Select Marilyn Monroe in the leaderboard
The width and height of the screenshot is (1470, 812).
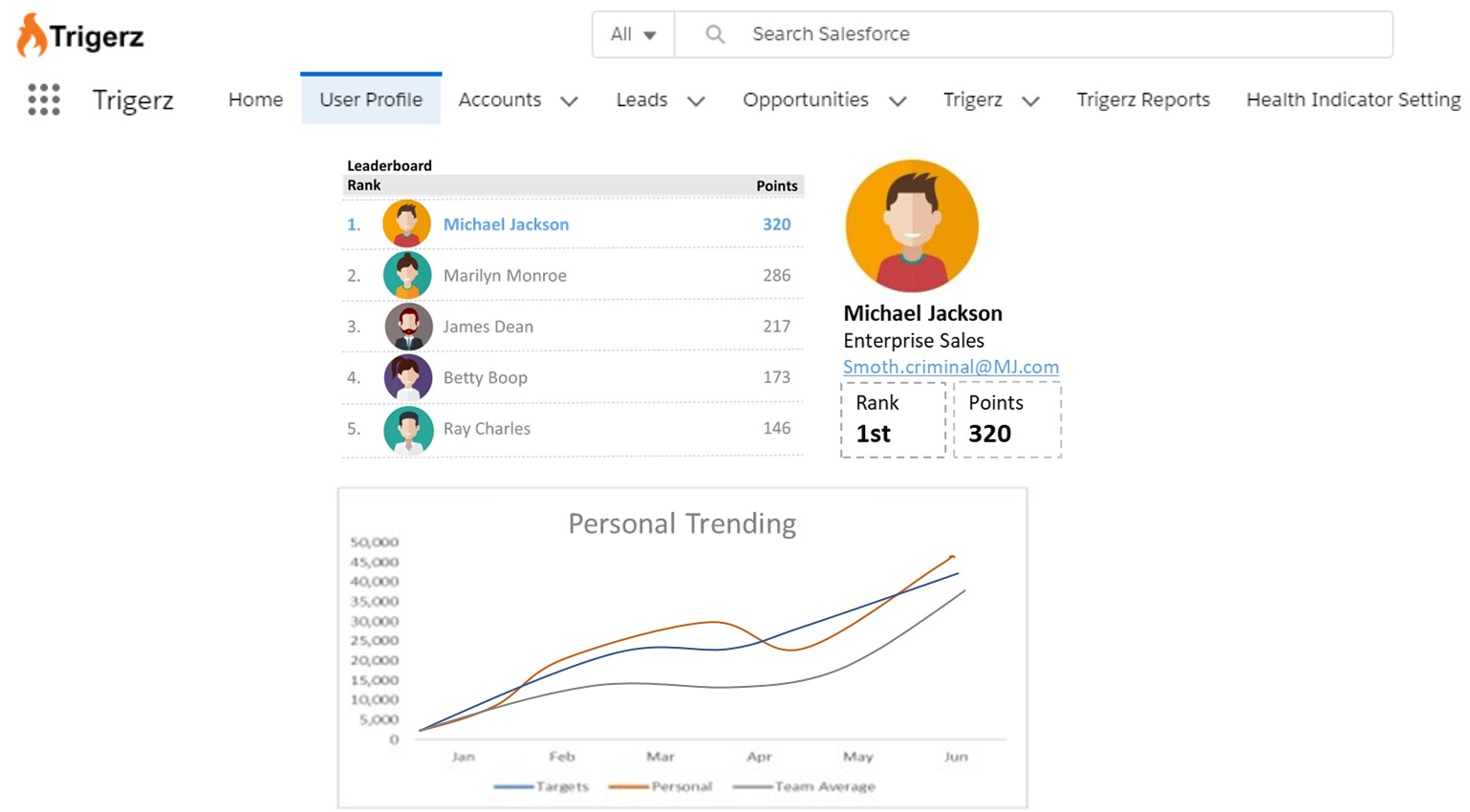pos(505,275)
